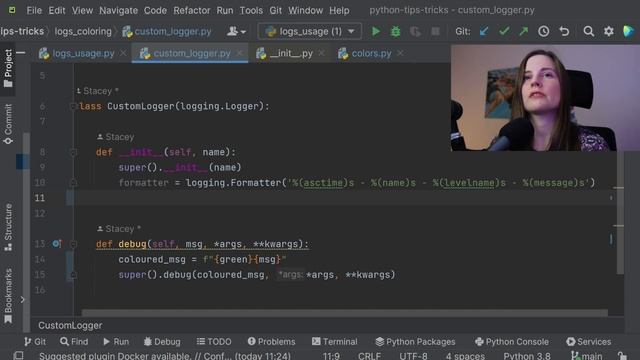Image resolution: width=640 pixels, height=360 pixels.
Task: Open the code-with-me user dropdown
Action: [x=236, y=31]
